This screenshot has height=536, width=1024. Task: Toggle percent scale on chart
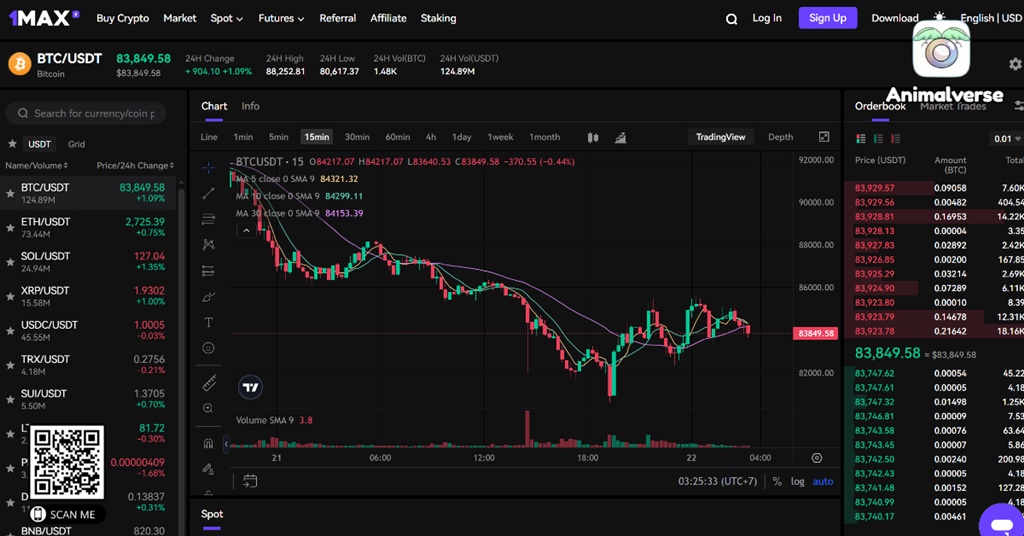(777, 481)
